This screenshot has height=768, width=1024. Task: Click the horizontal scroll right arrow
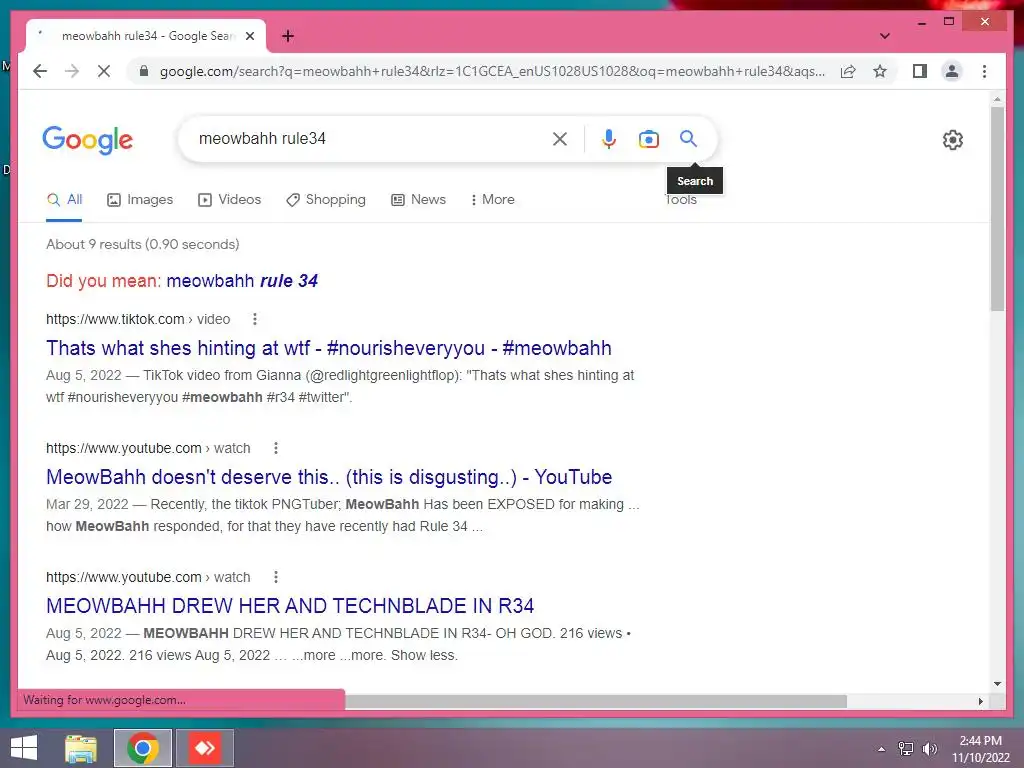[980, 701]
